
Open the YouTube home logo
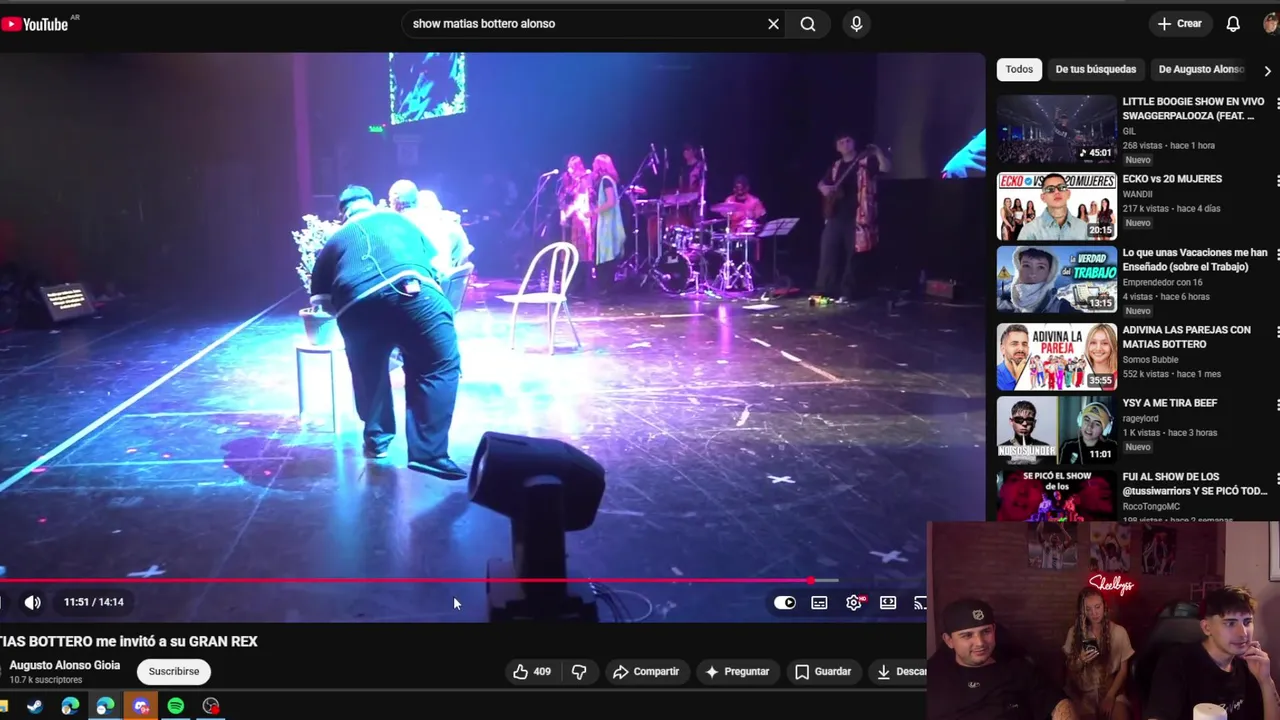[x=34, y=24]
